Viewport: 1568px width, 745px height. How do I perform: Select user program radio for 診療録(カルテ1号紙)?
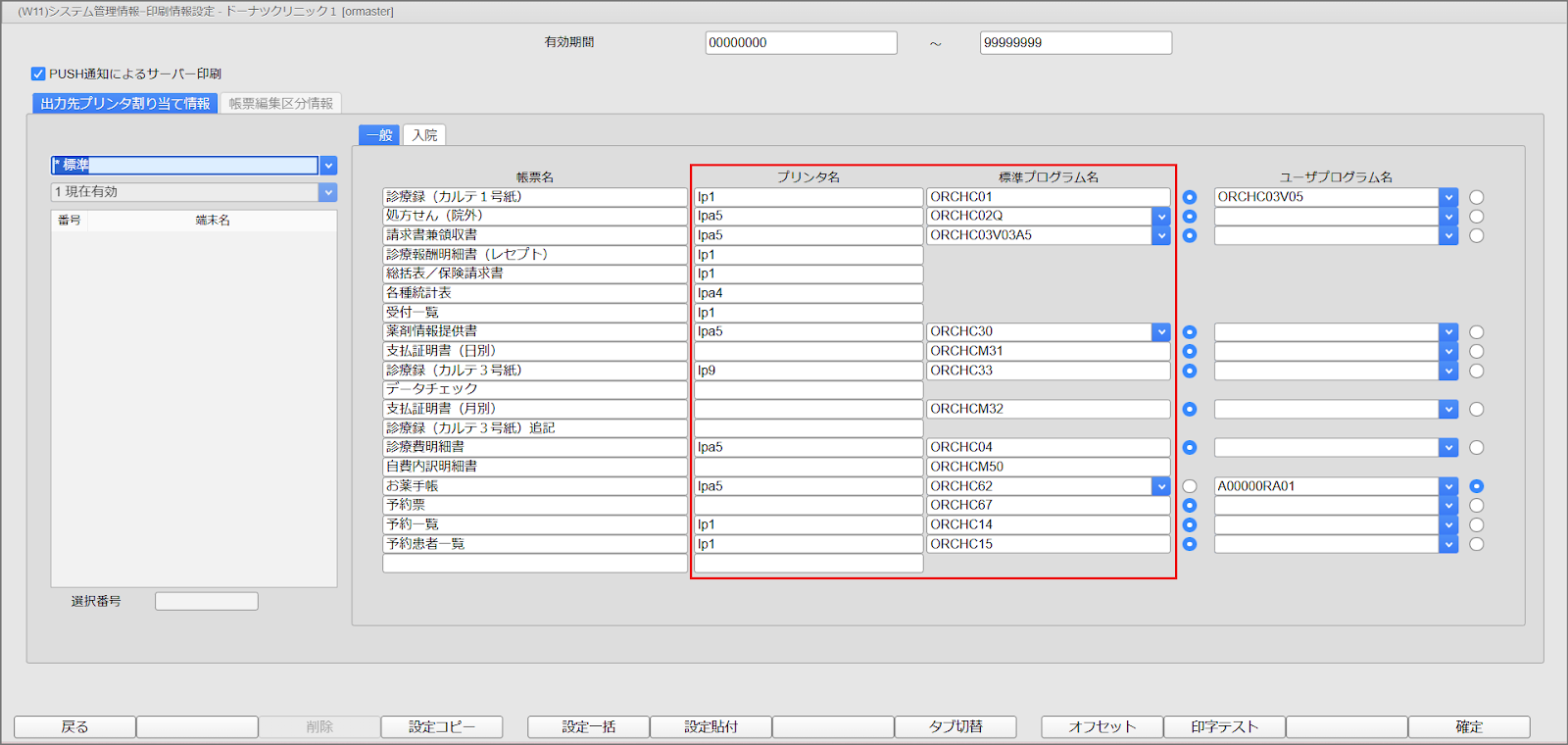click(1477, 197)
